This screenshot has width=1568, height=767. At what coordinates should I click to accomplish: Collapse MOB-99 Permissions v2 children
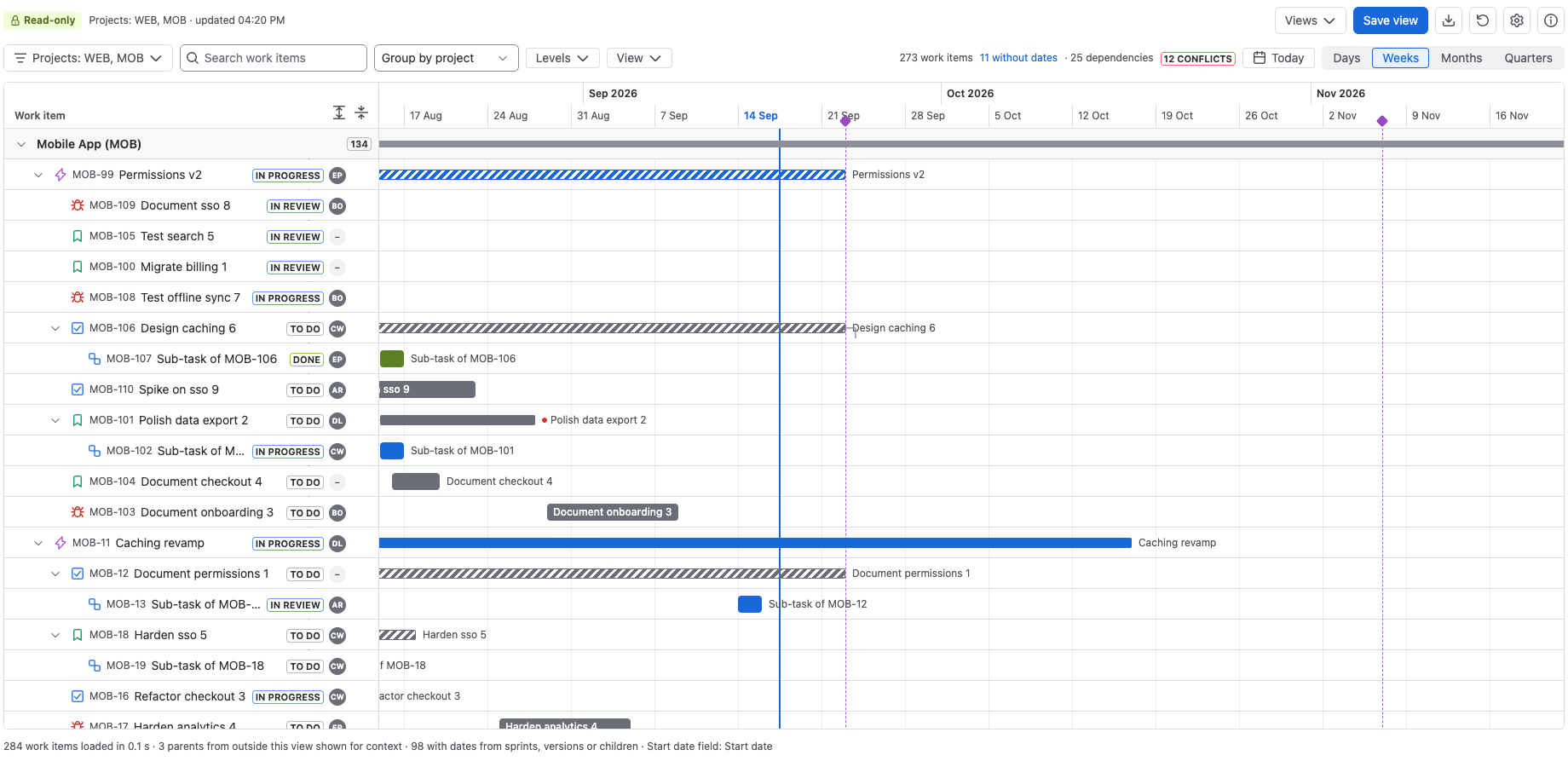click(38, 175)
